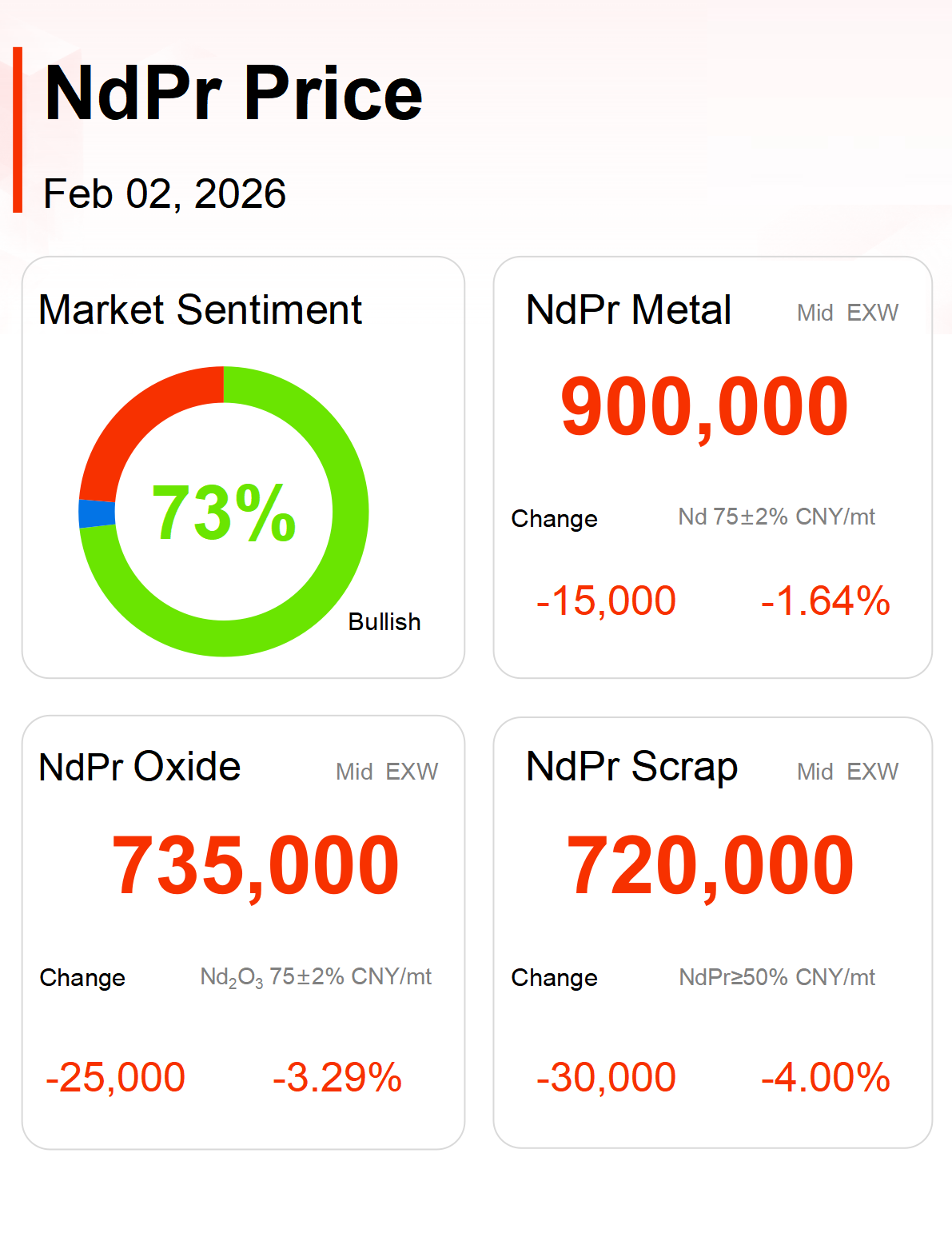Select the 735,000 NdPr Oxide price
Image resolution: width=952 pixels, height=1245 pixels.
tap(255, 866)
